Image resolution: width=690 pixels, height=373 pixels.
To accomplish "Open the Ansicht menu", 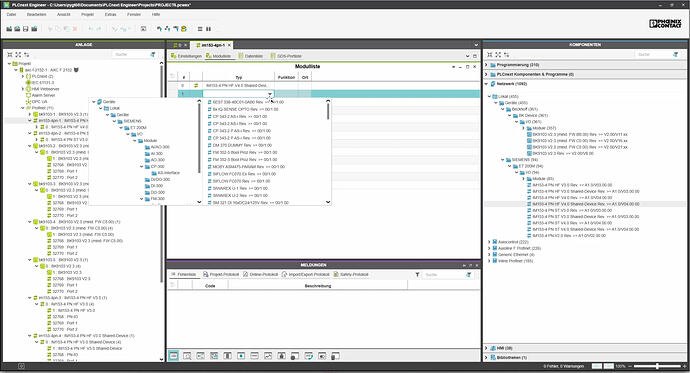I will 64,15.
